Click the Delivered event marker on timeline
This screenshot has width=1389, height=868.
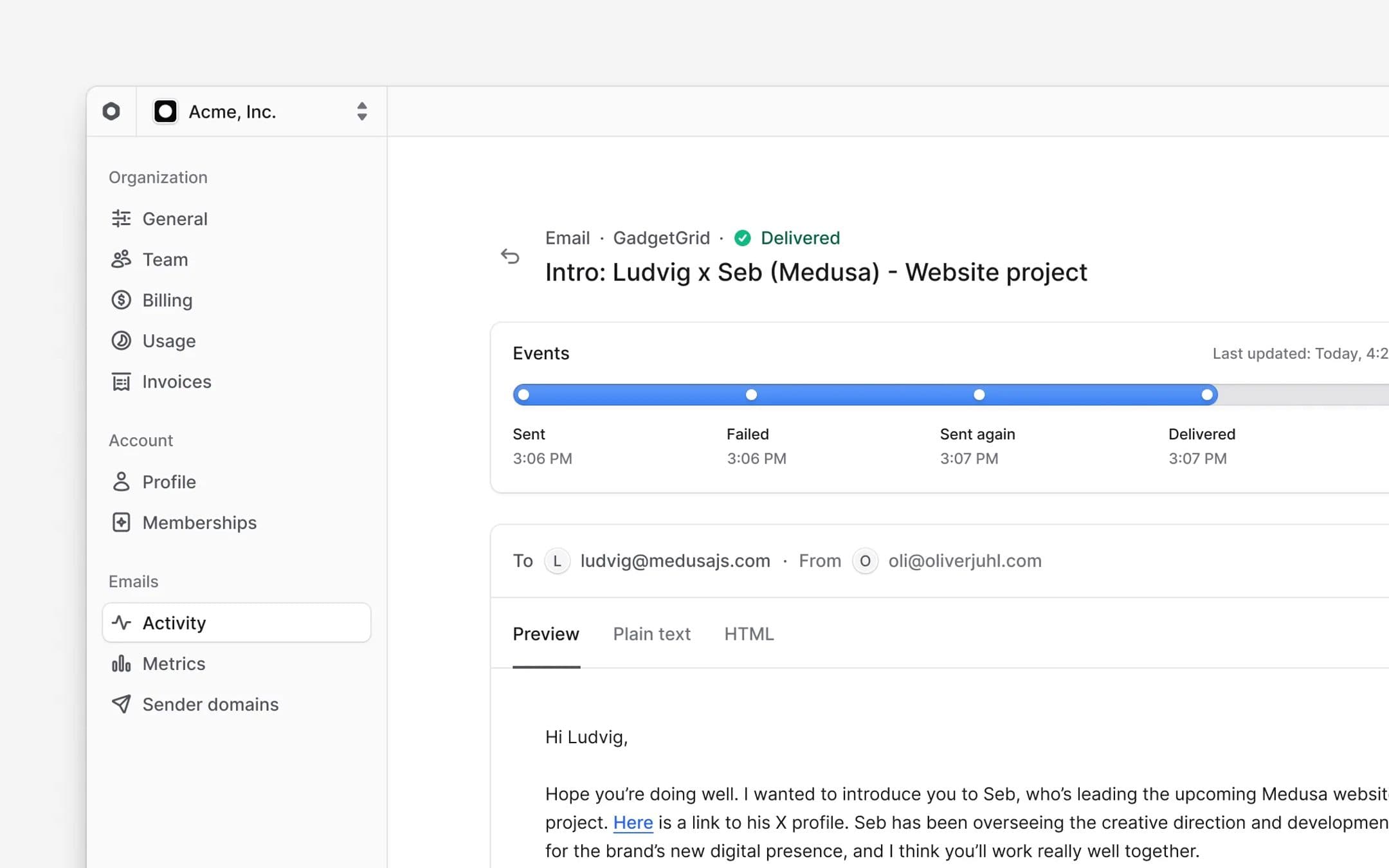[x=1207, y=395]
